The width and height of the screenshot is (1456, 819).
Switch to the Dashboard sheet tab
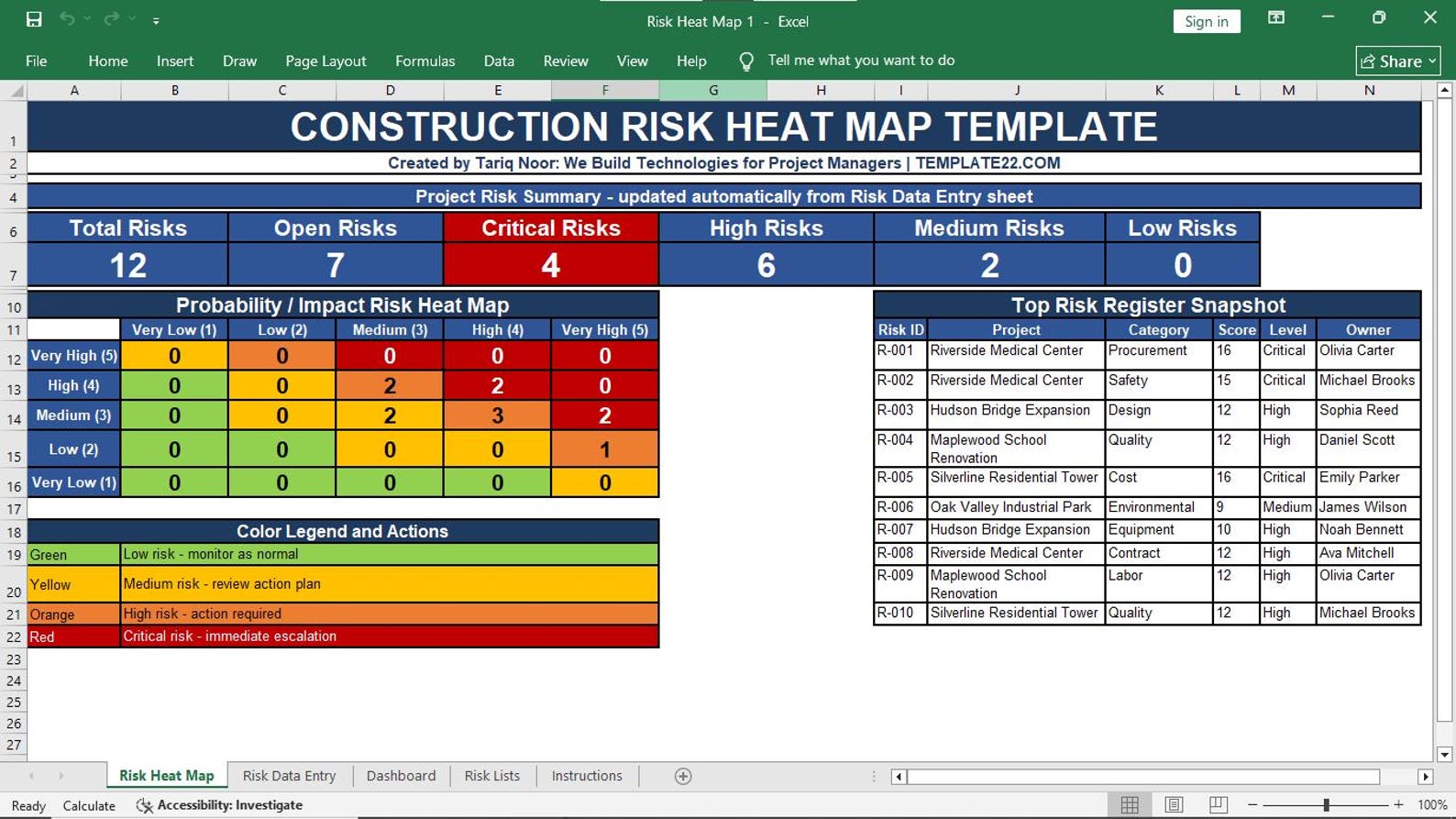coord(401,776)
